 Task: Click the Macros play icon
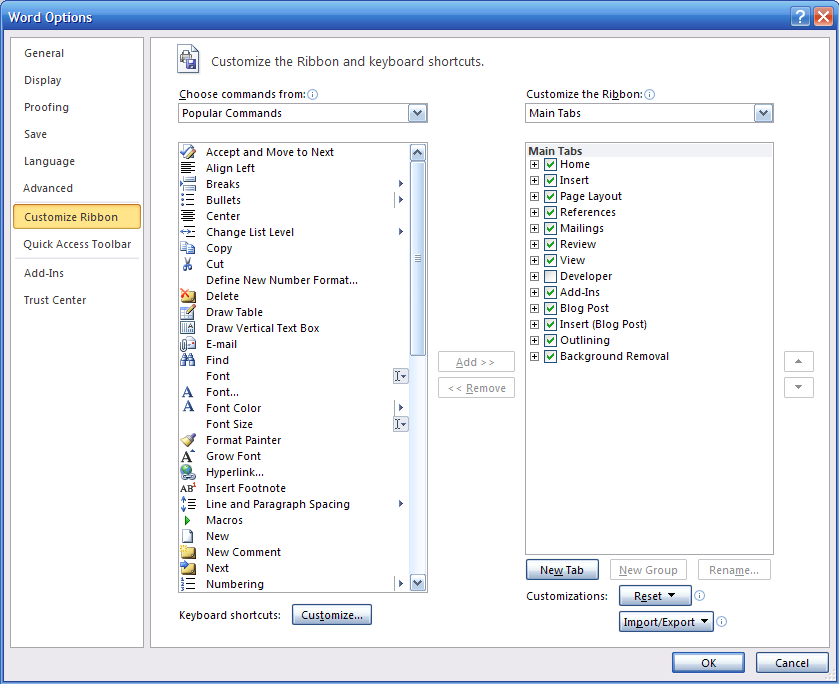click(187, 520)
